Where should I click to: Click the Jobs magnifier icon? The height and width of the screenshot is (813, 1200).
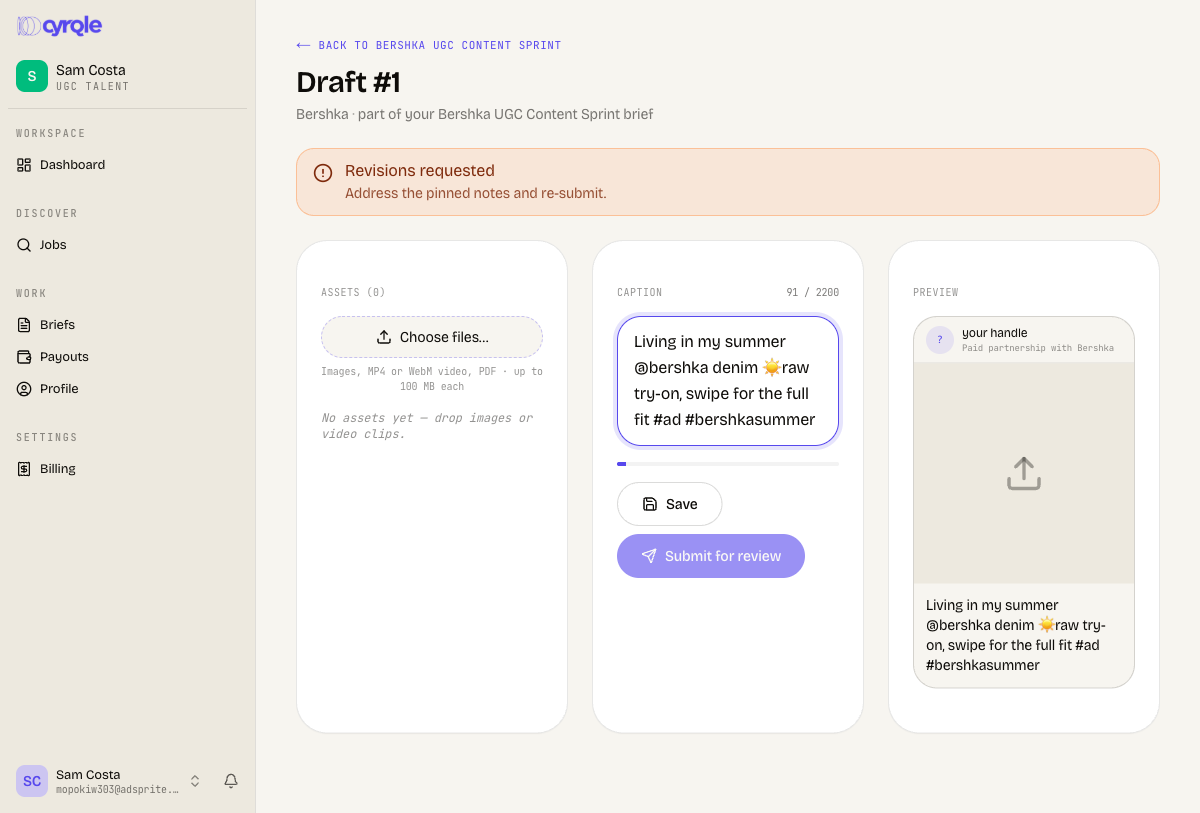(x=24, y=245)
